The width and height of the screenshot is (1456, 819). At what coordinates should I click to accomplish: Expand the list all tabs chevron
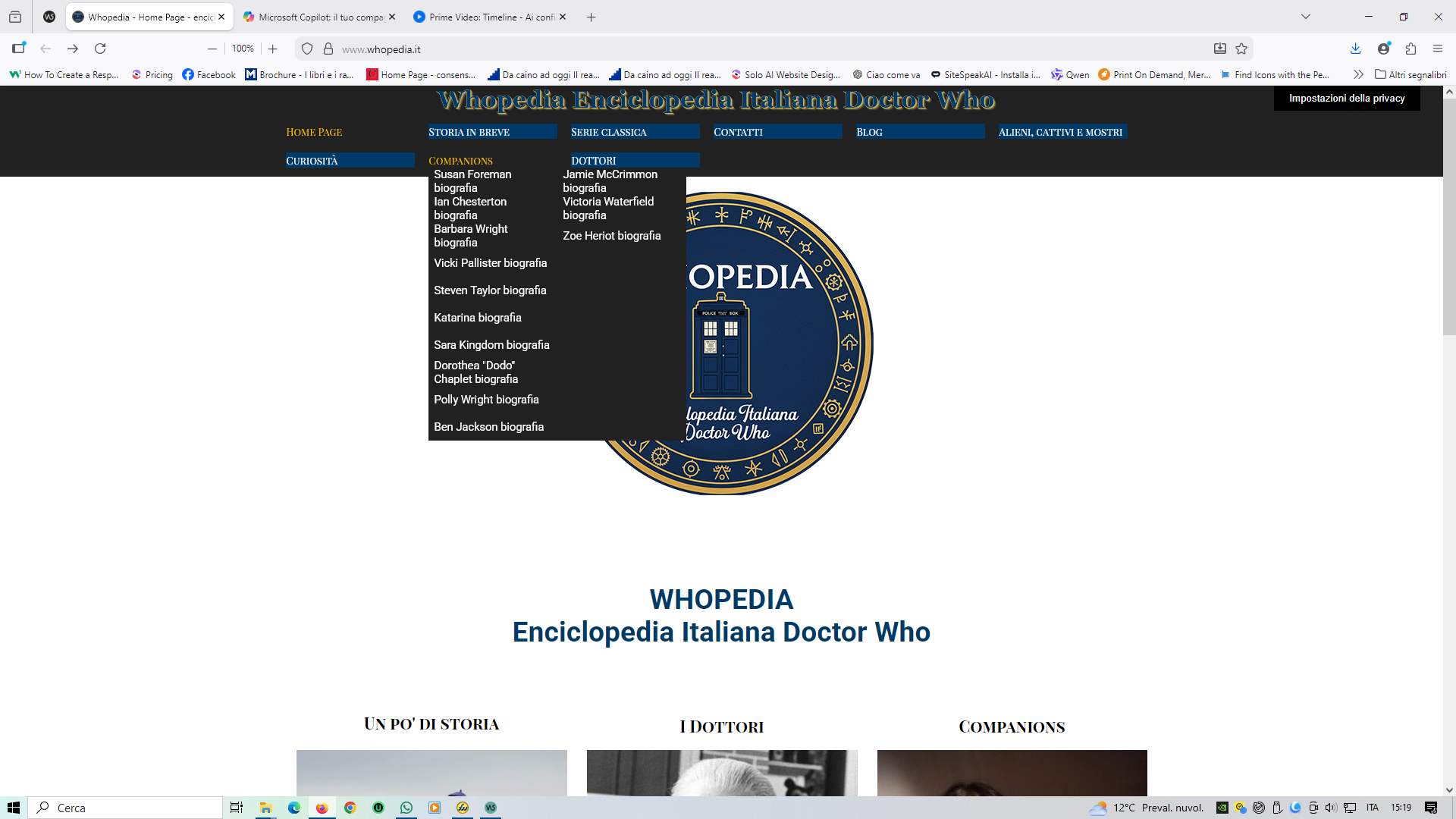pos(1306,17)
